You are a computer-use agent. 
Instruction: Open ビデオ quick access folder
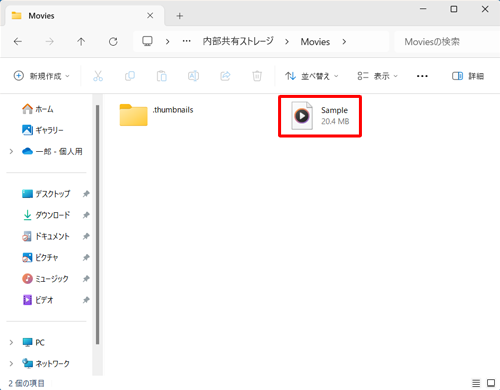tap(38, 300)
